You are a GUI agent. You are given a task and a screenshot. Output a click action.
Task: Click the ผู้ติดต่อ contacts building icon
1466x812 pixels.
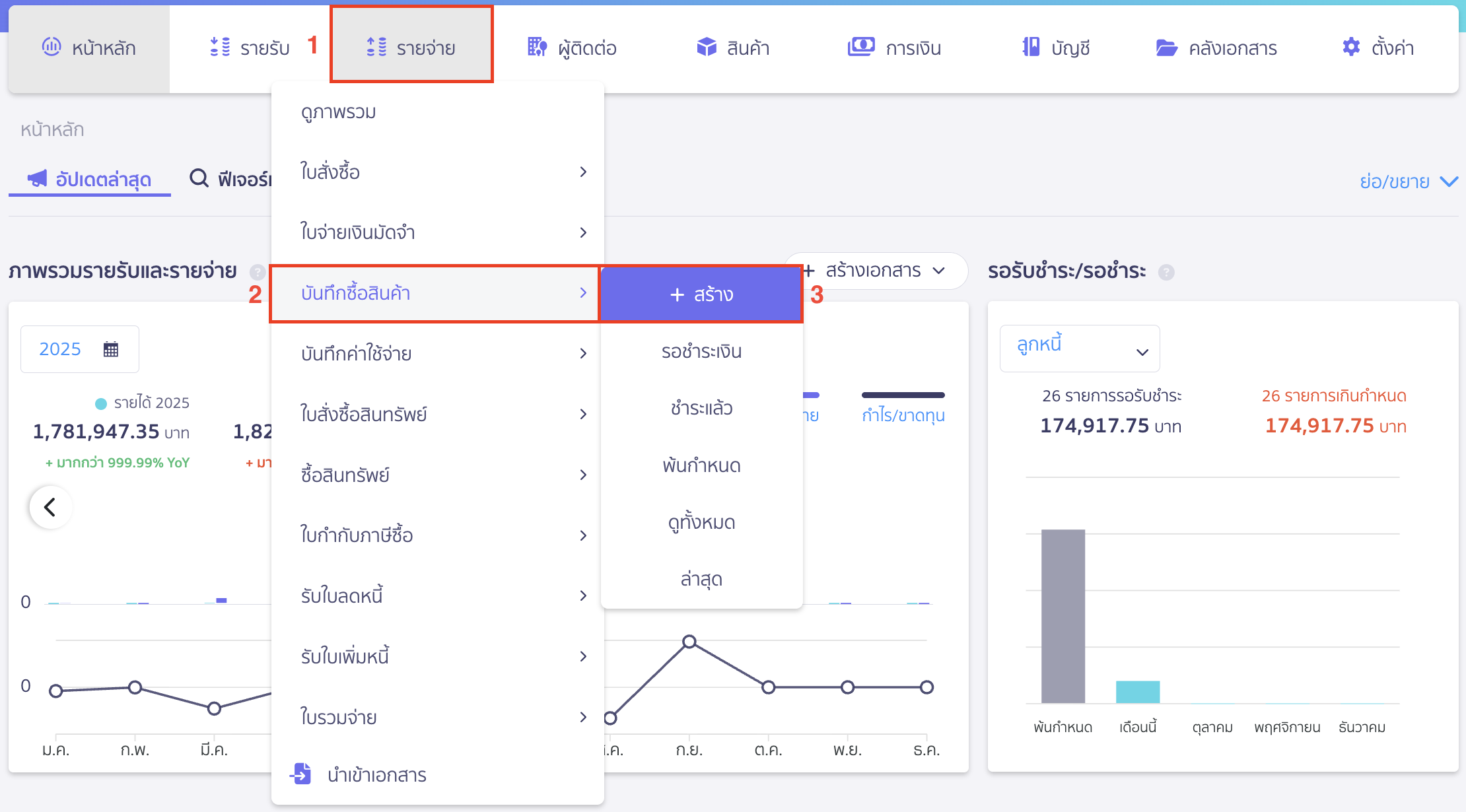coord(537,47)
